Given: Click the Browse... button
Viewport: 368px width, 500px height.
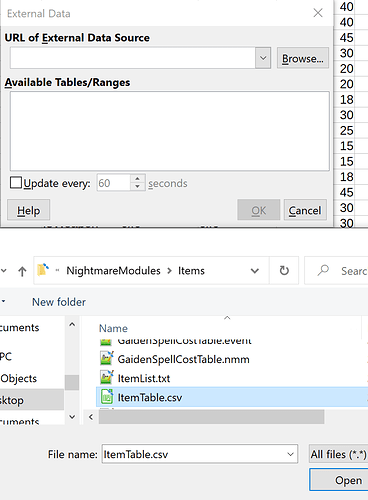Looking at the screenshot, I should (303, 58).
